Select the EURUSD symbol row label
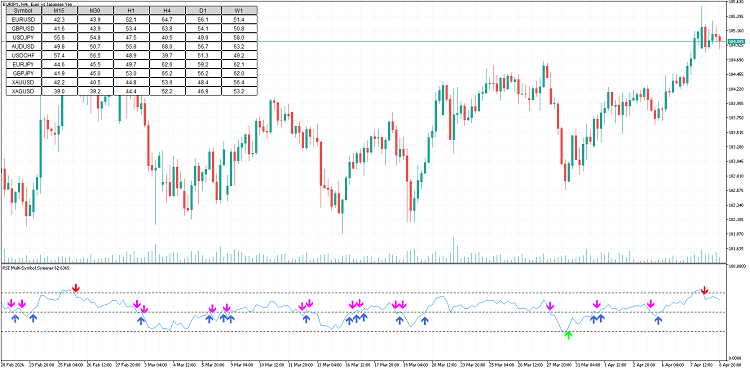The height and width of the screenshot is (370, 750). click(x=24, y=20)
